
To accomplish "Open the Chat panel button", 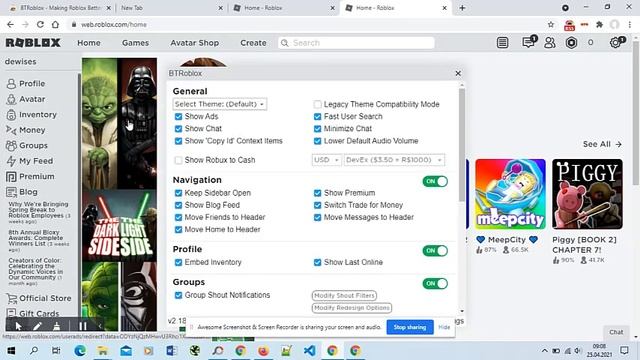I will click(x=616, y=332).
